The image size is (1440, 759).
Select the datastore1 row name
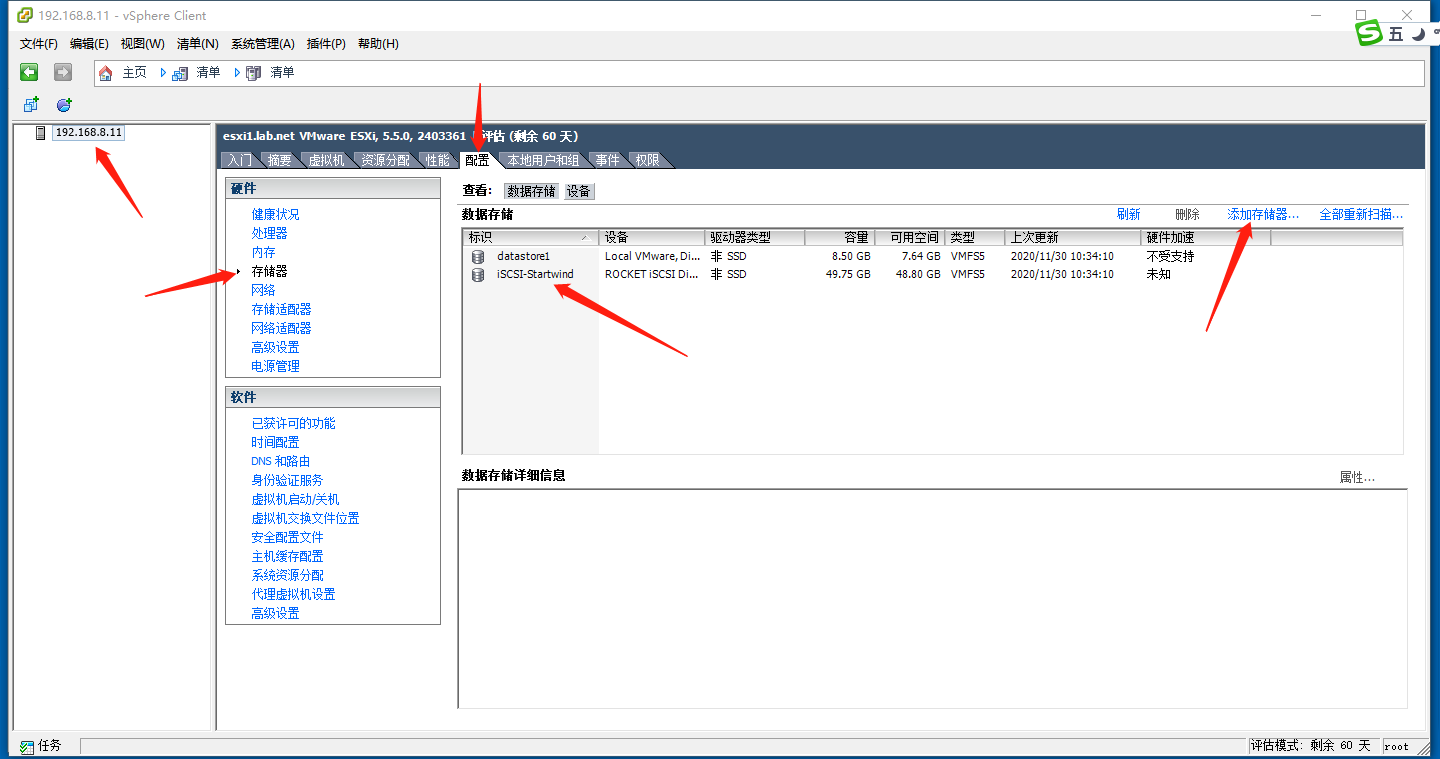click(x=523, y=256)
